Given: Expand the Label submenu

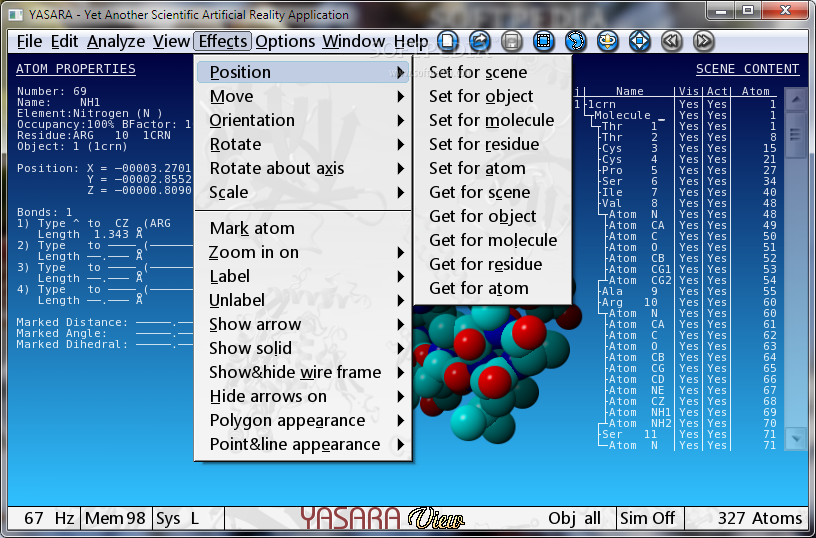Looking at the screenshot, I should coord(303,276).
